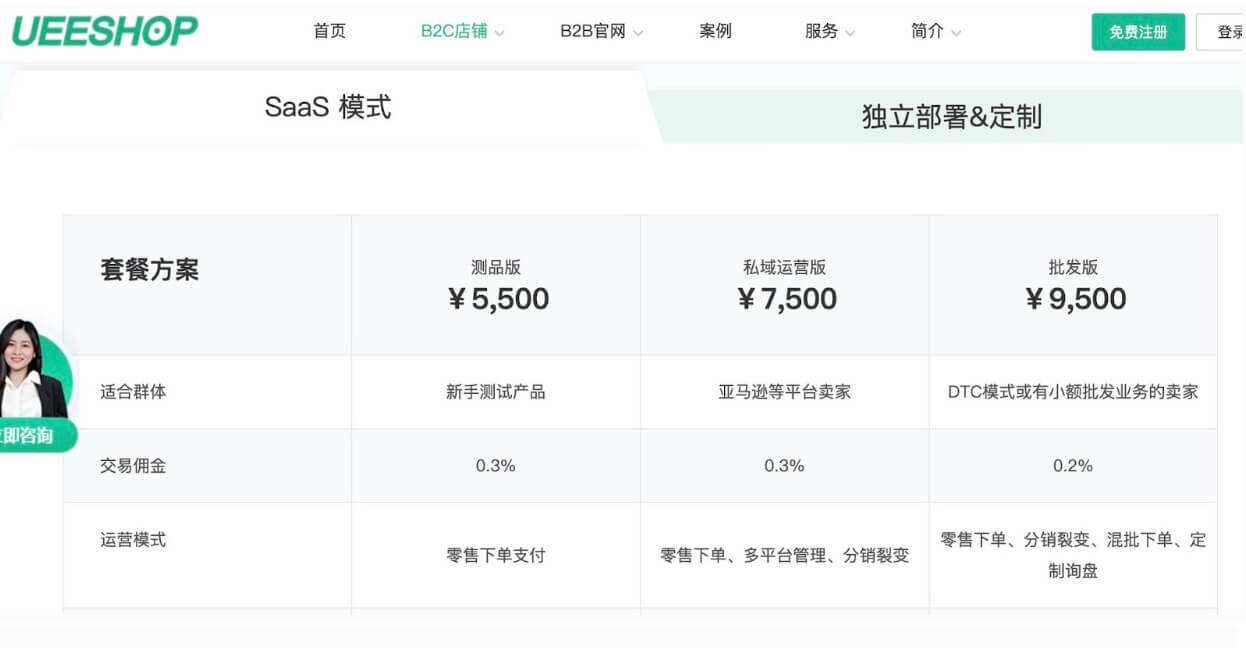Click the 适合群体 row label
Image resolution: width=1246 pixels, height=648 pixels.
click(x=133, y=391)
